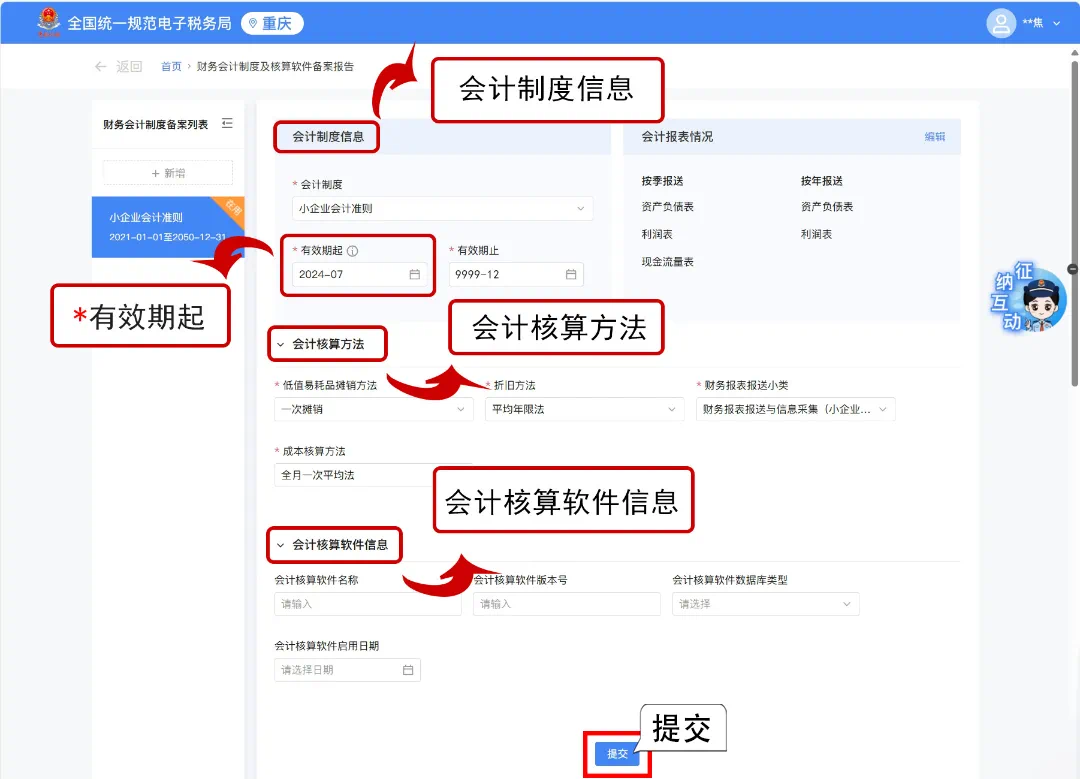
Task: Select the 小企业会计准则 record card
Action: [x=168, y=227]
